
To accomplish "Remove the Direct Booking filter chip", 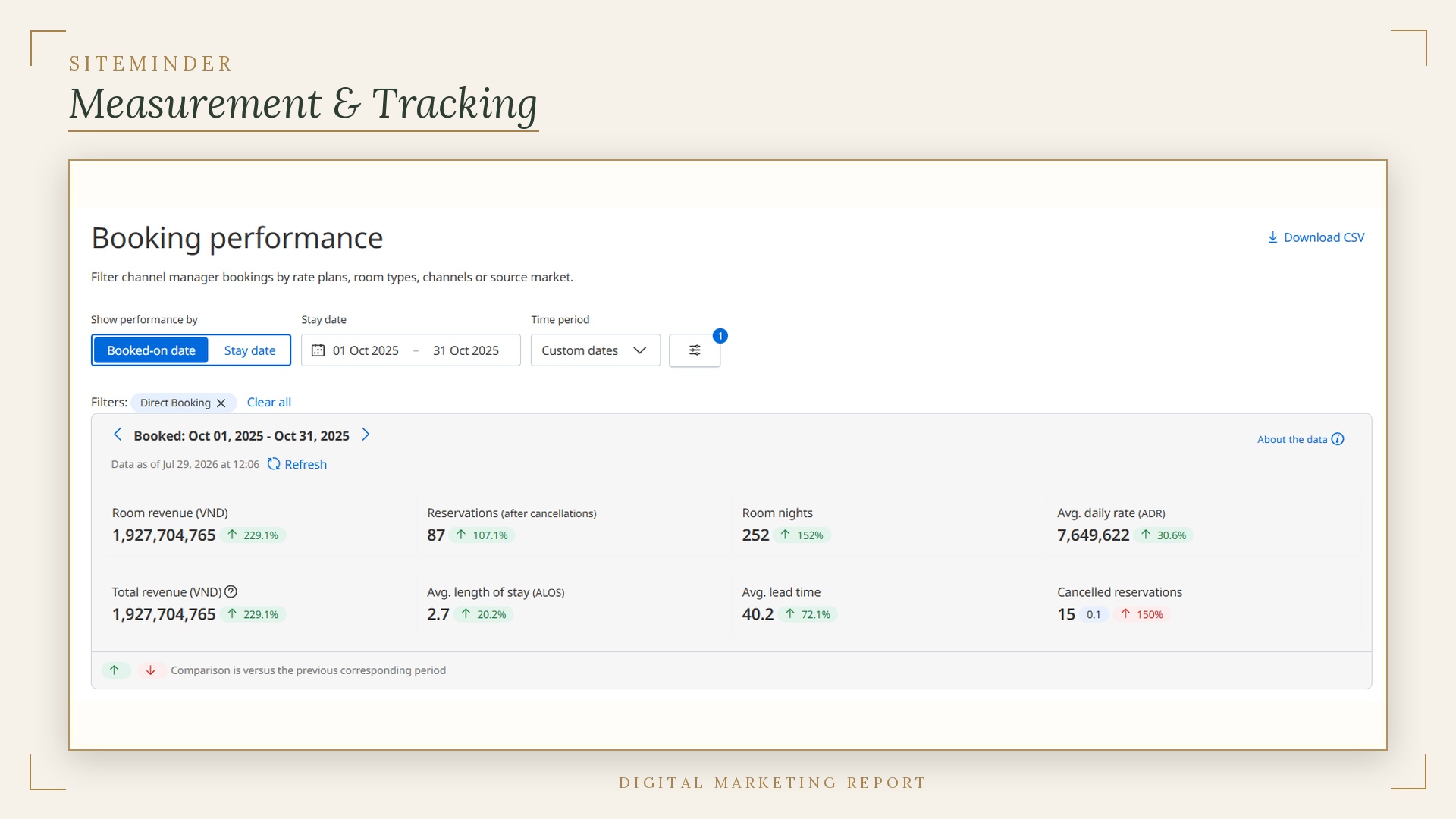I will pyautogui.click(x=221, y=403).
